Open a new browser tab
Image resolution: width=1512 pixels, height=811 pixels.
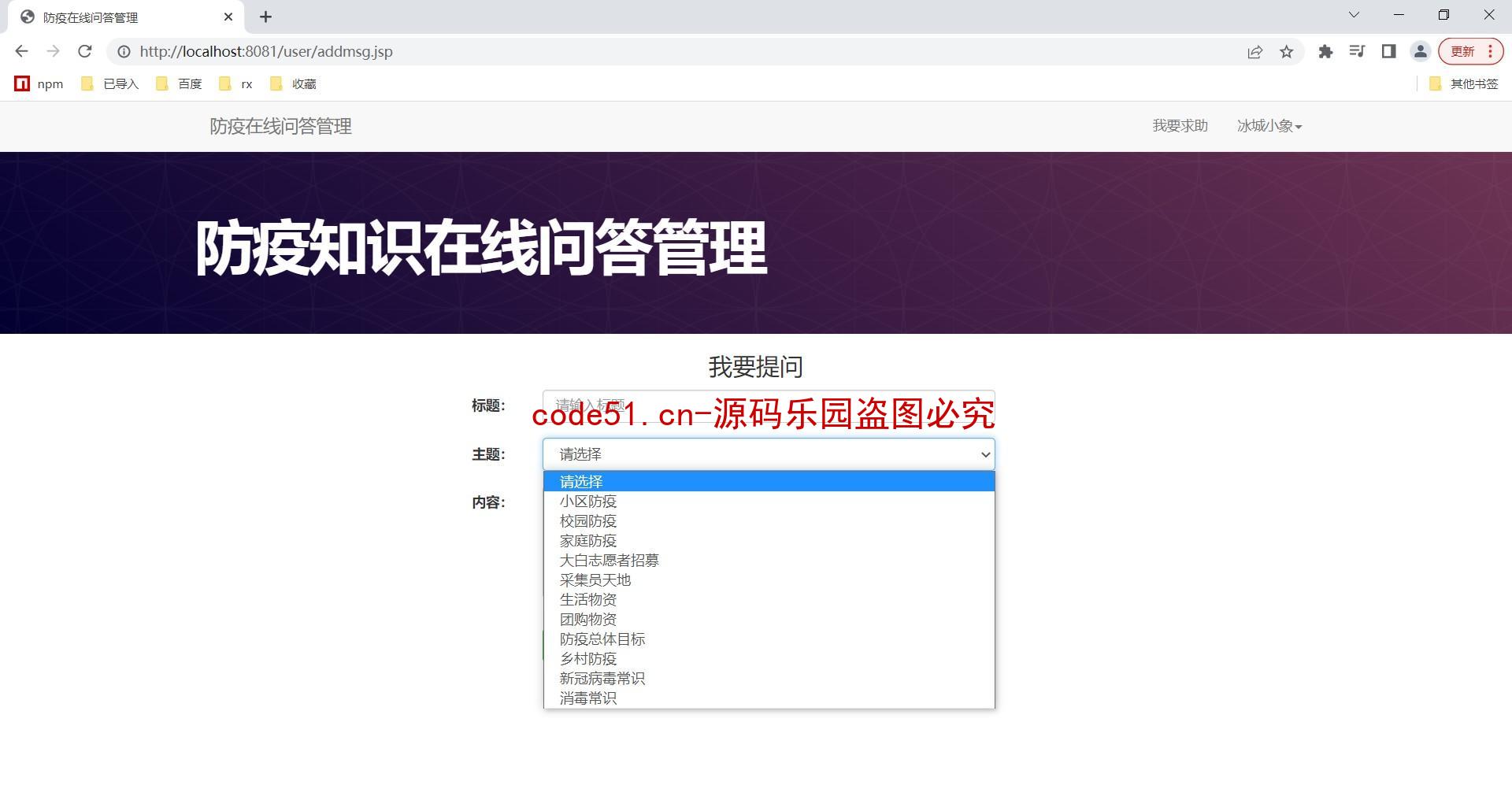point(265,17)
